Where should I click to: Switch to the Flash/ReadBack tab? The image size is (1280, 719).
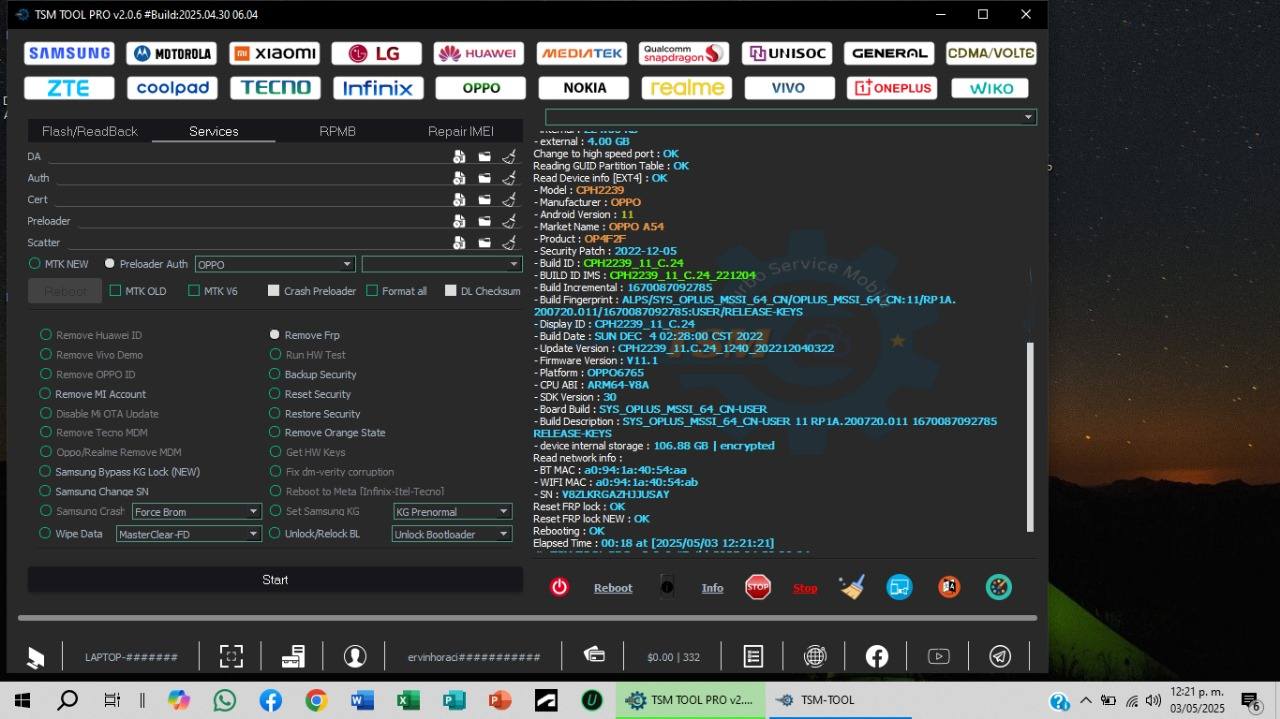pos(90,131)
